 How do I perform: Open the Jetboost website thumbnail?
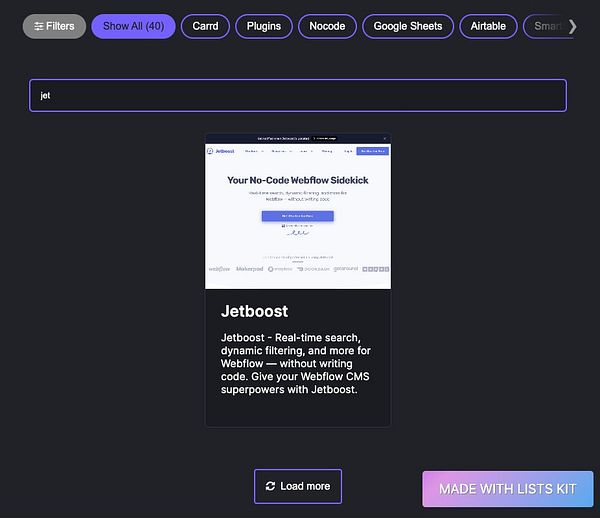[298, 211]
